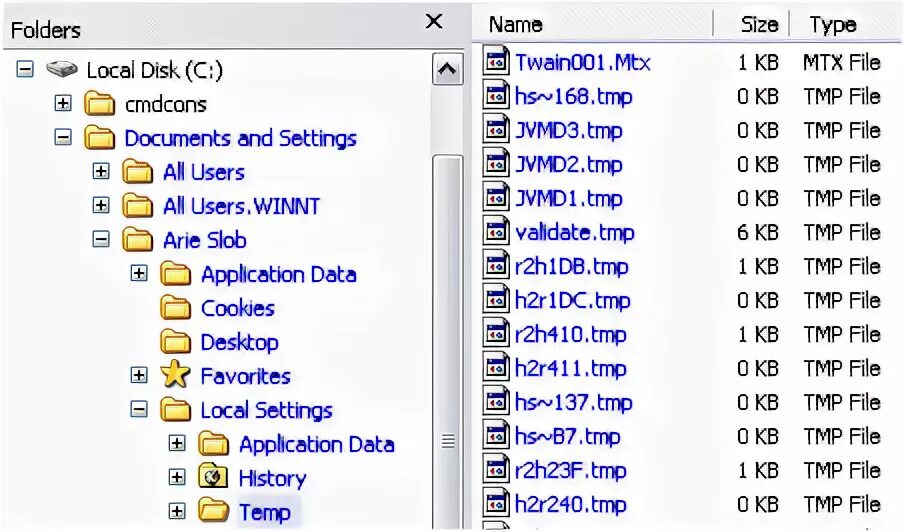Expand the History node
Viewport: 906px width, 532px height.
click(177, 477)
